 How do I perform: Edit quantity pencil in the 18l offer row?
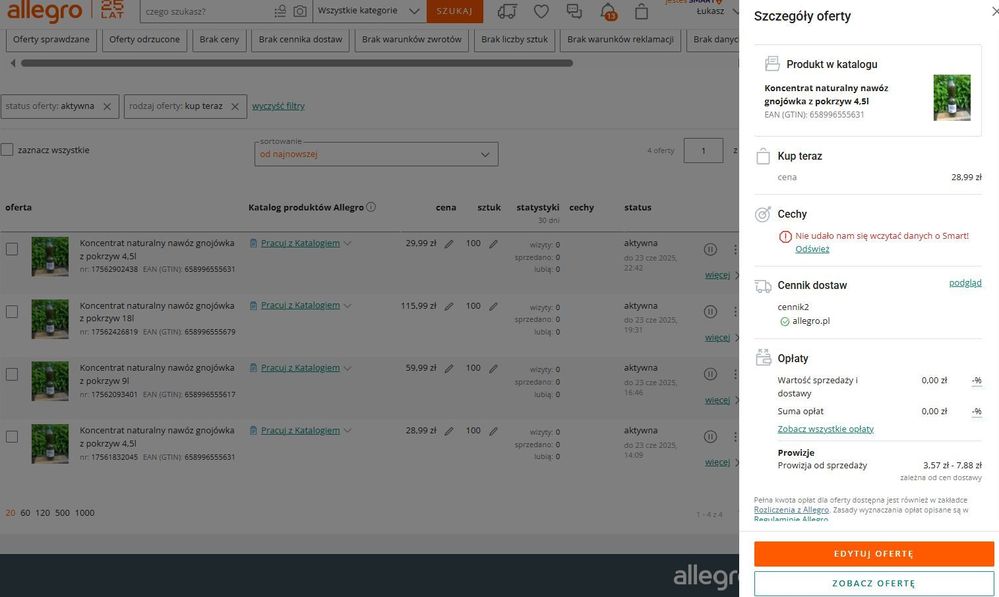click(494, 306)
